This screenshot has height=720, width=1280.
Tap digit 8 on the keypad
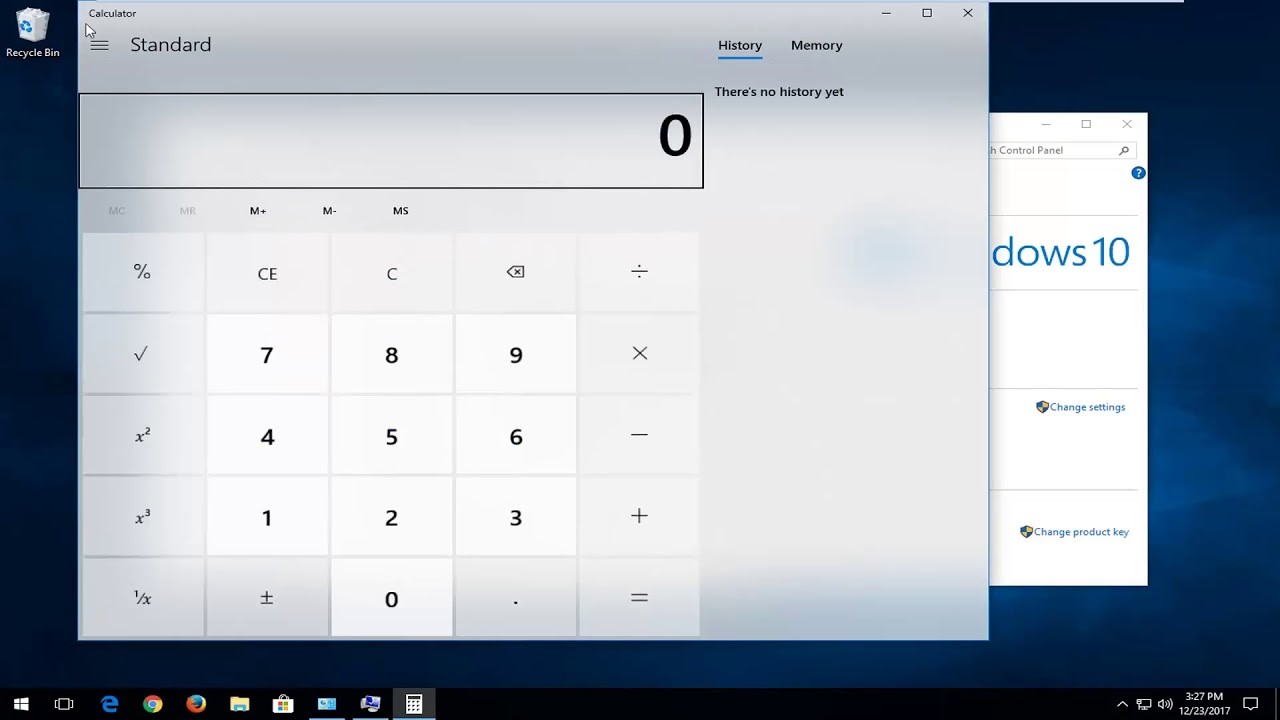[x=391, y=354]
